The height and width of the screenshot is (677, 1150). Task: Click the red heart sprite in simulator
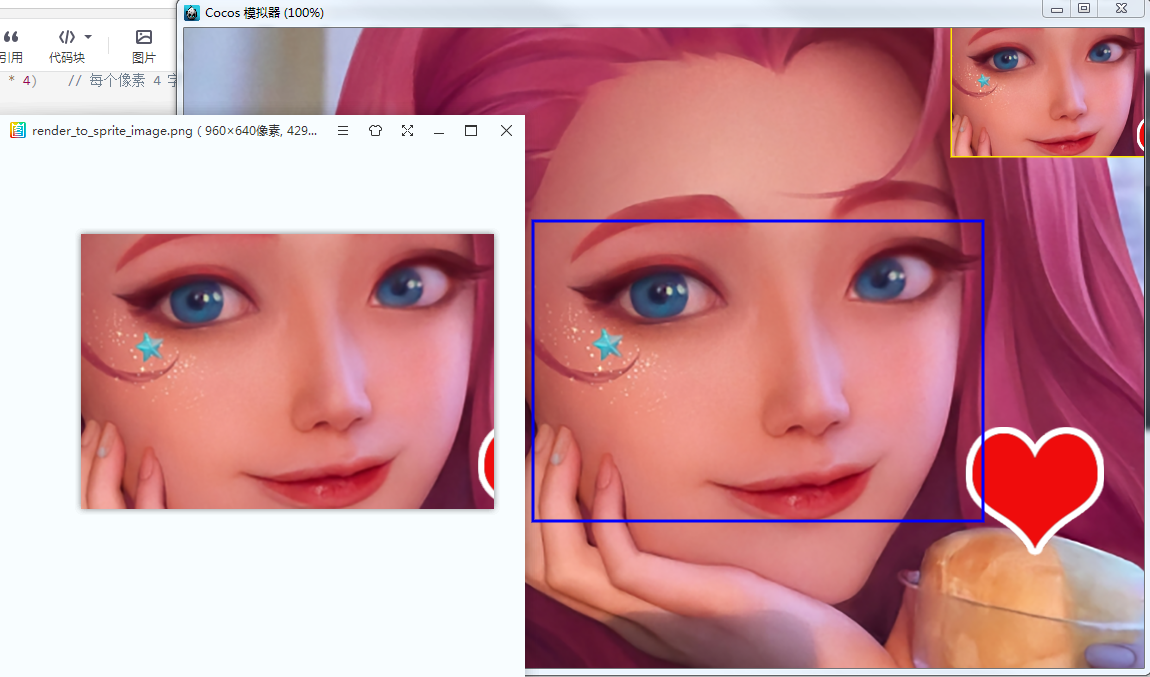coord(1035,489)
